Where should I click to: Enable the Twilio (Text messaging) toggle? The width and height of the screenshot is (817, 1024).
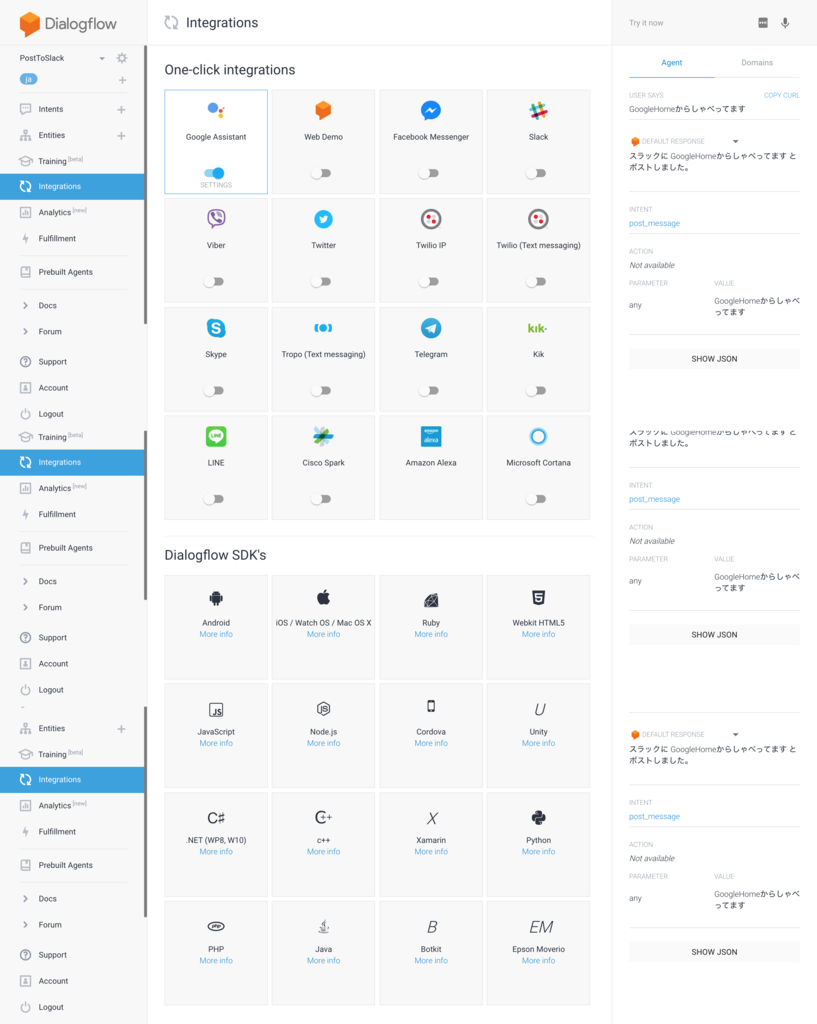coord(536,281)
